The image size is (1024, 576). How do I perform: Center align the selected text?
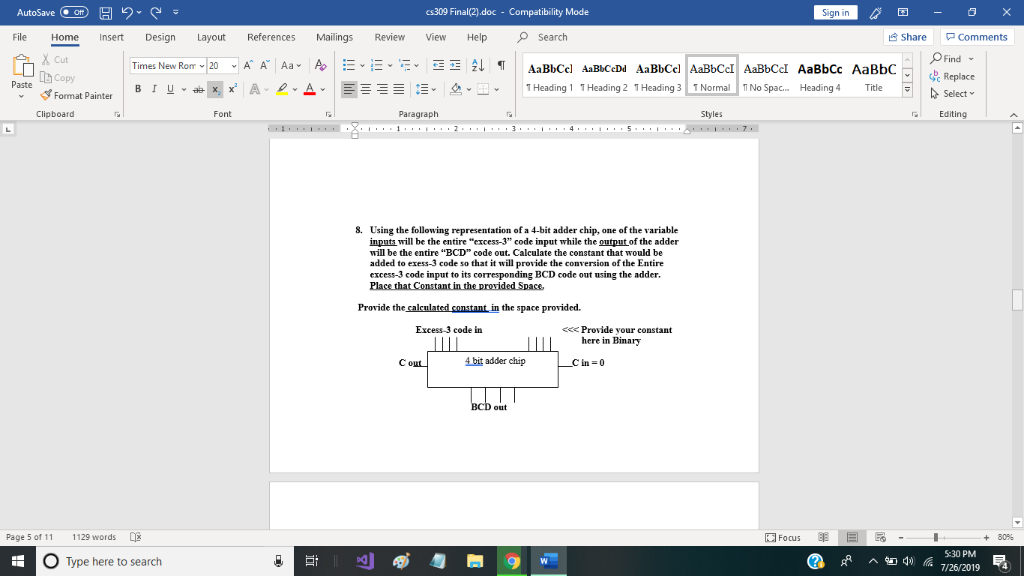click(x=364, y=89)
